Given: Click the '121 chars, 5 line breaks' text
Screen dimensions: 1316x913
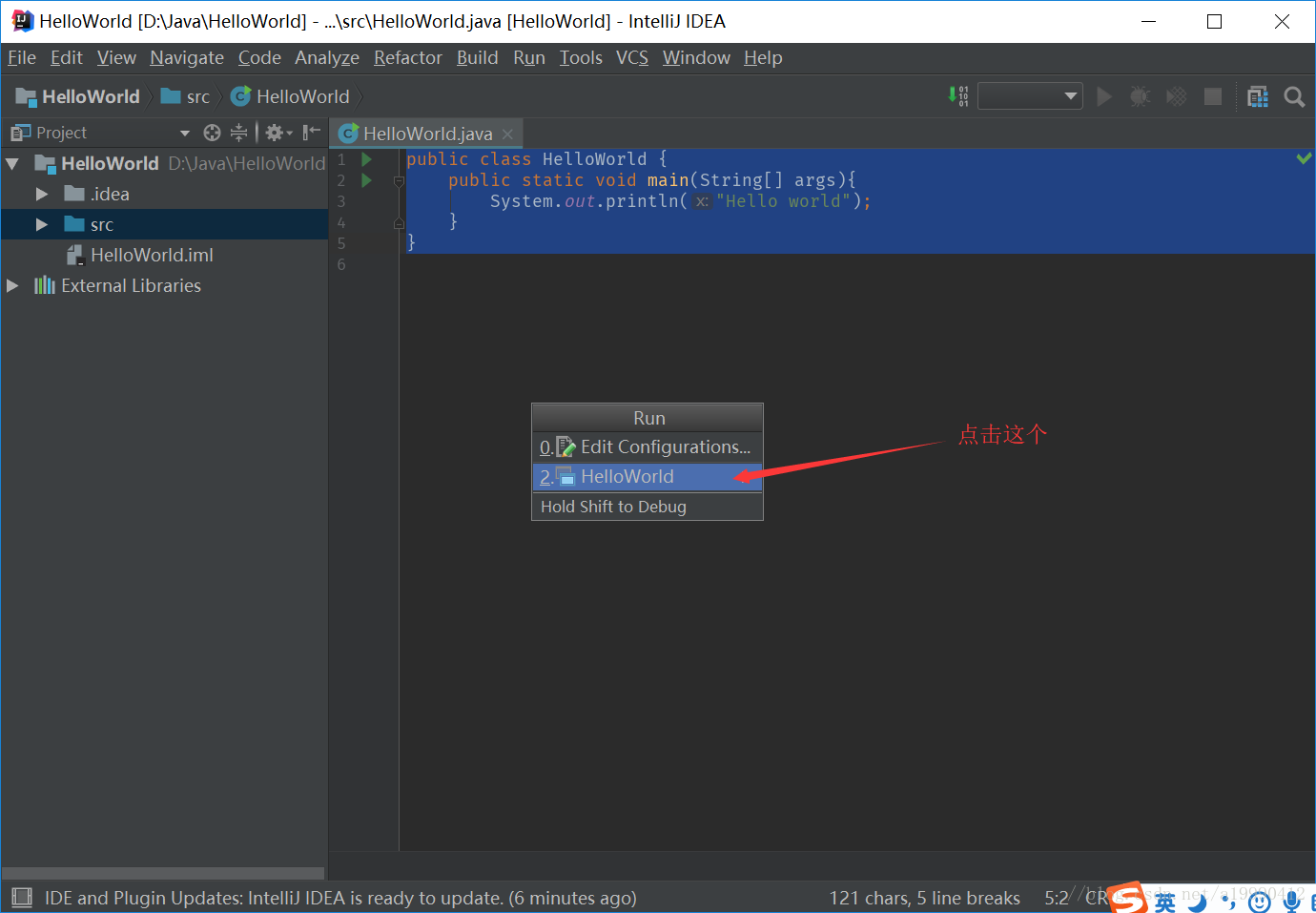Looking at the screenshot, I should tap(925, 898).
